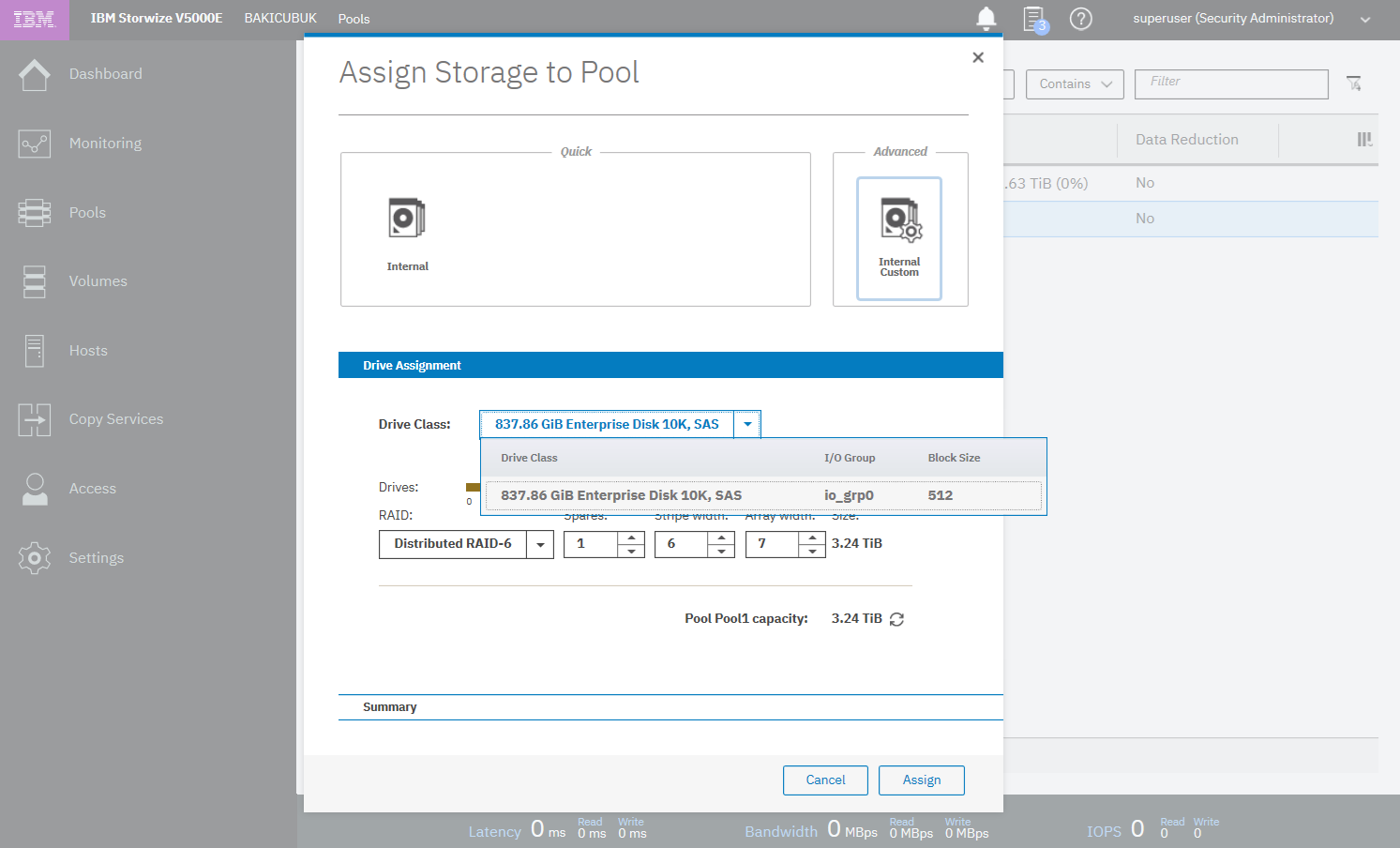
Task: Click the Assign button
Action: 922,780
